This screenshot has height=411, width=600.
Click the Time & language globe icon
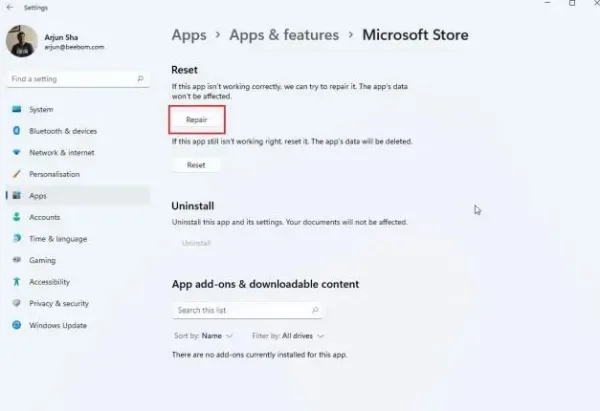click(x=16, y=238)
